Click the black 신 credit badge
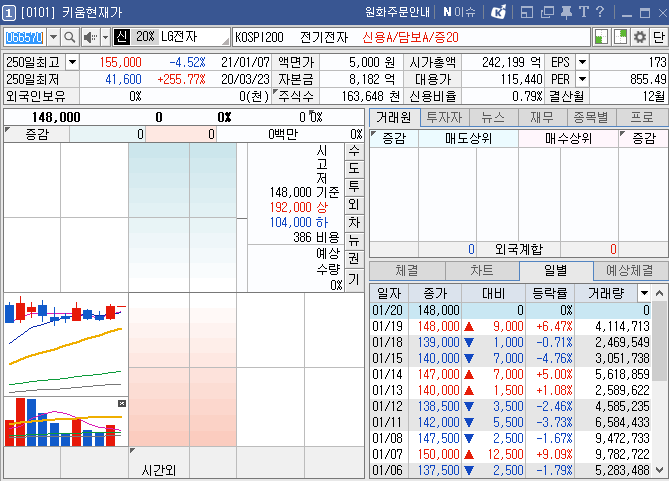 (x=122, y=37)
